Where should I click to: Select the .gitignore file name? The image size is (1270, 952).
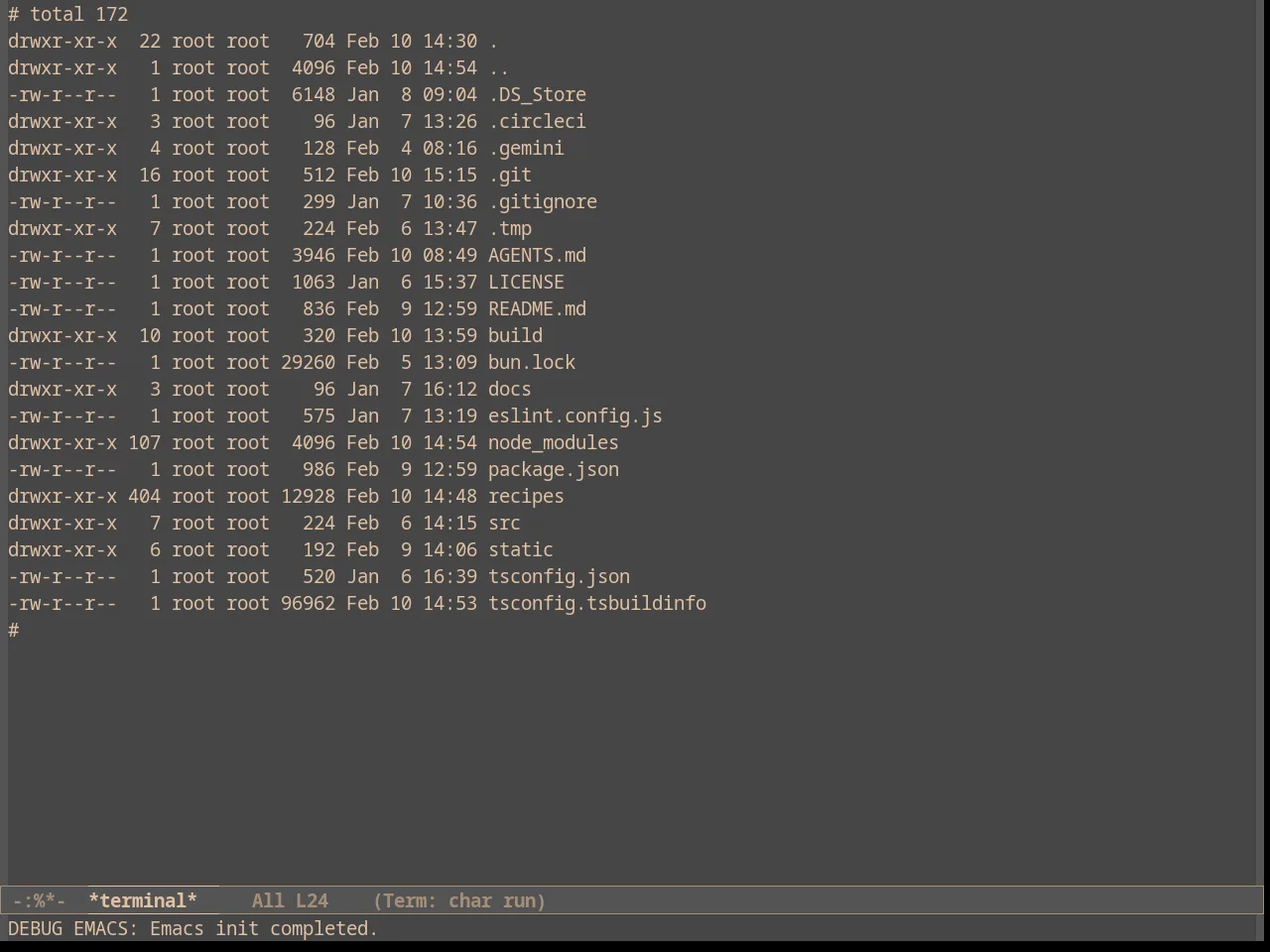[x=543, y=201]
